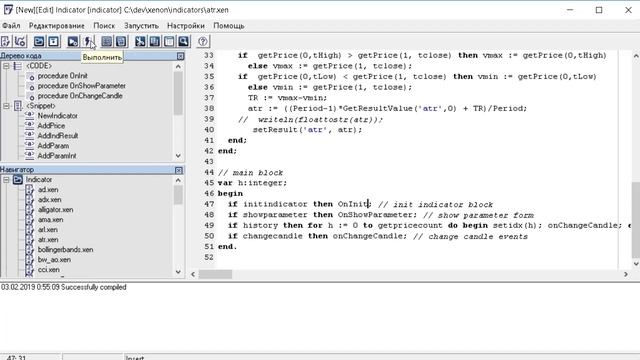The height and width of the screenshot is (360, 640).
Task: Select the AddPrice snippet
Action: 51,126
